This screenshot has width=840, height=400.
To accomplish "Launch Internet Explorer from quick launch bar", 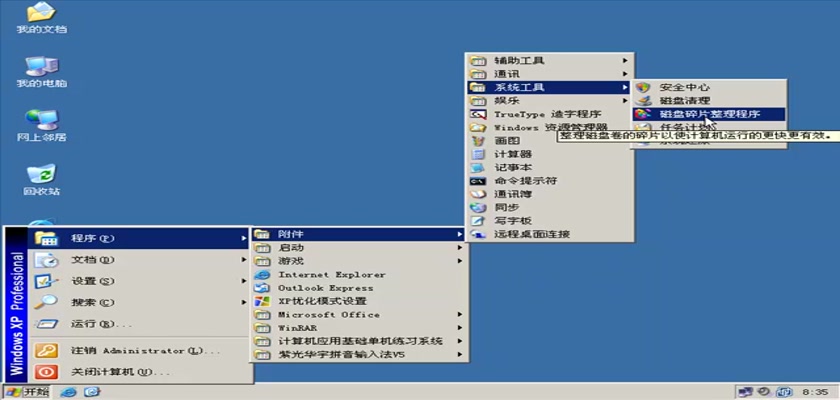I will point(69,392).
